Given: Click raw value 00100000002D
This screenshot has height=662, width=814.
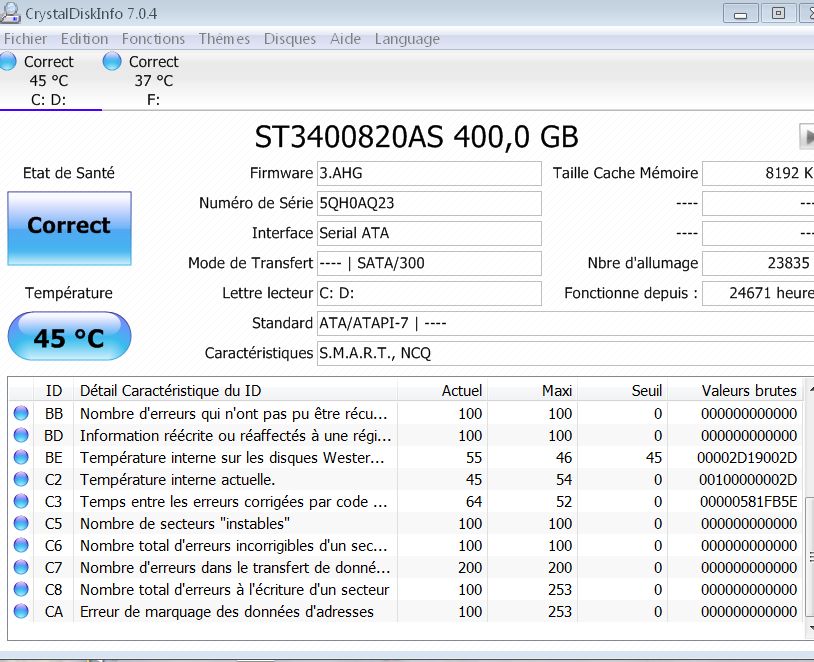Looking at the screenshot, I should click(x=748, y=479).
